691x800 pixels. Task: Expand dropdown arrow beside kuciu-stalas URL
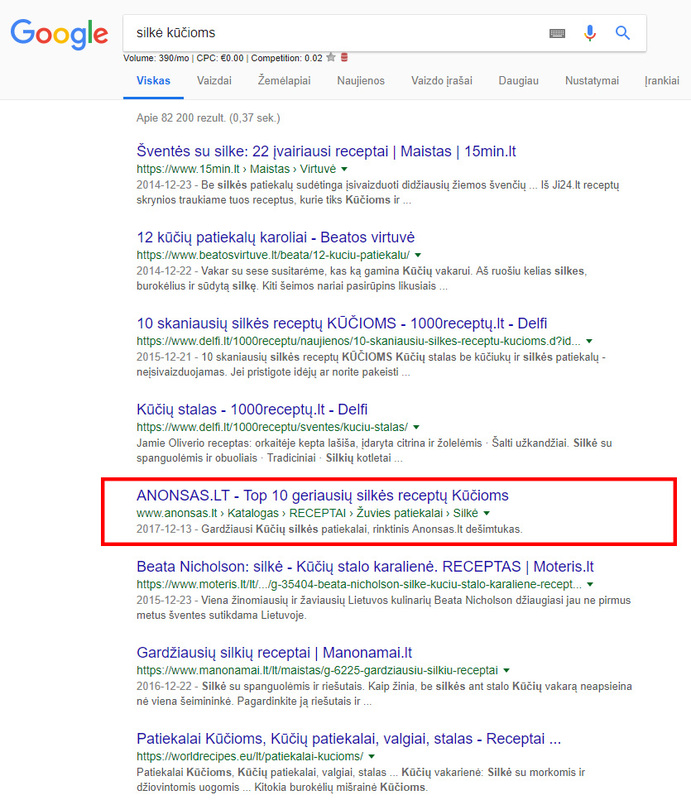416,427
